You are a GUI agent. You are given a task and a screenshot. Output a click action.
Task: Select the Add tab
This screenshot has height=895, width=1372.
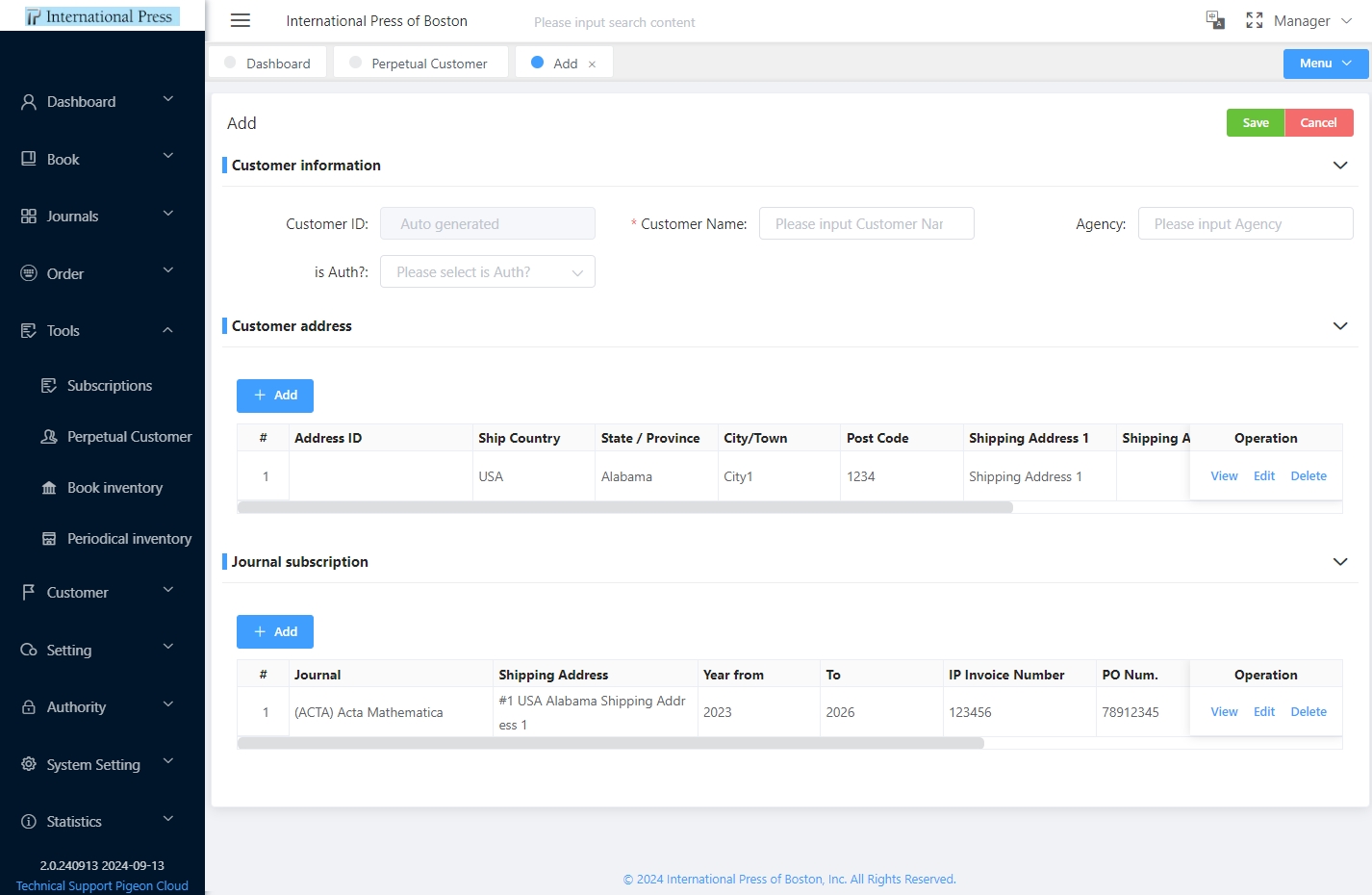click(564, 64)
